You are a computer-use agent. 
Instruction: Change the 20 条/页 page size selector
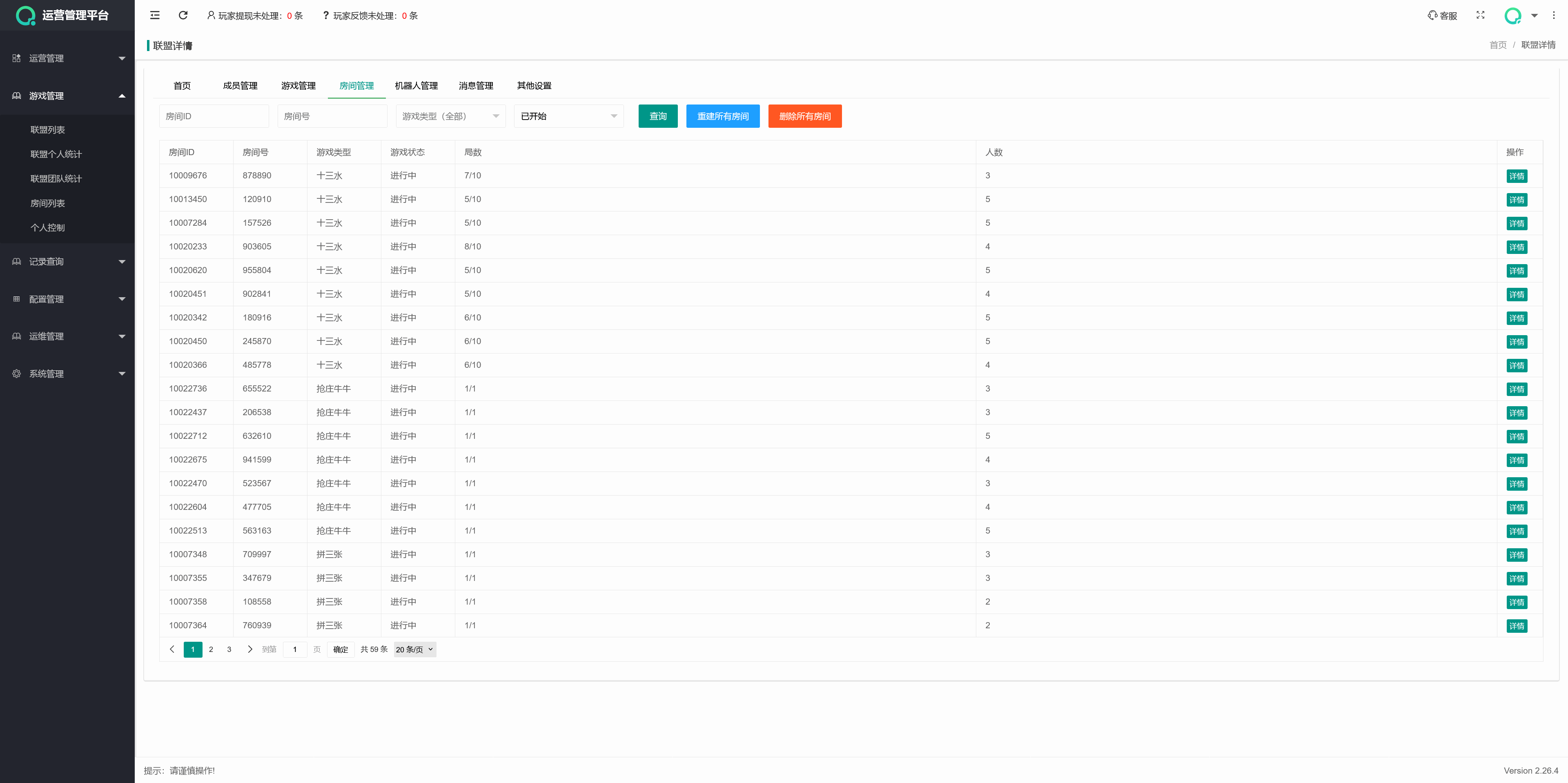pyautogui.click(x=414, y=649)
